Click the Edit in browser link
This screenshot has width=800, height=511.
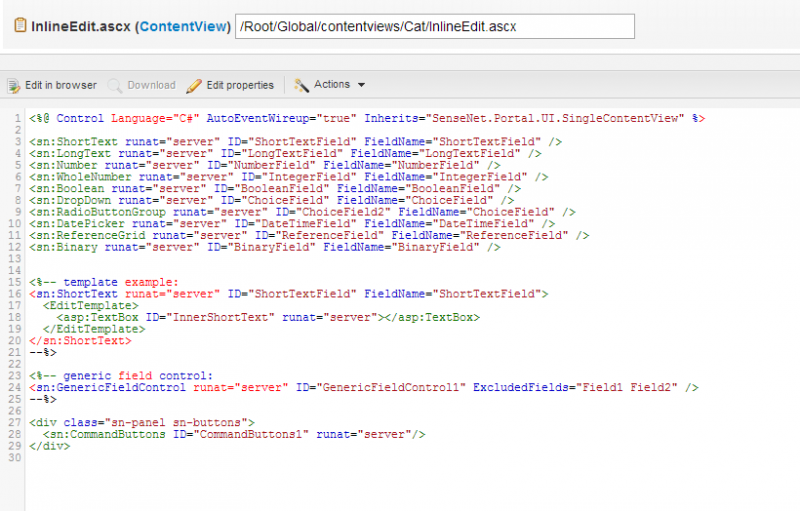(x=61, y=85)
